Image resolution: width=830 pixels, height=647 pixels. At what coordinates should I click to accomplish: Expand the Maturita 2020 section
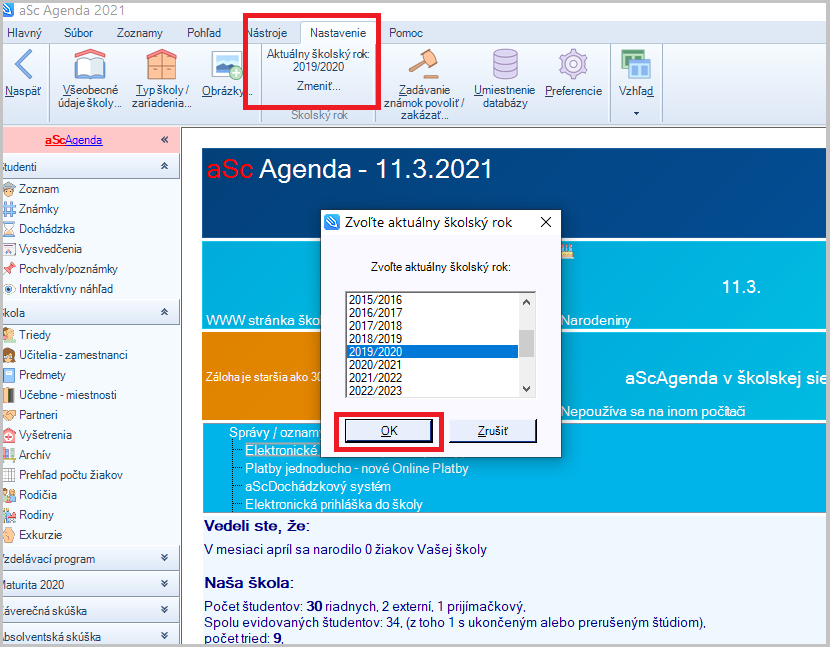(165, 583)
